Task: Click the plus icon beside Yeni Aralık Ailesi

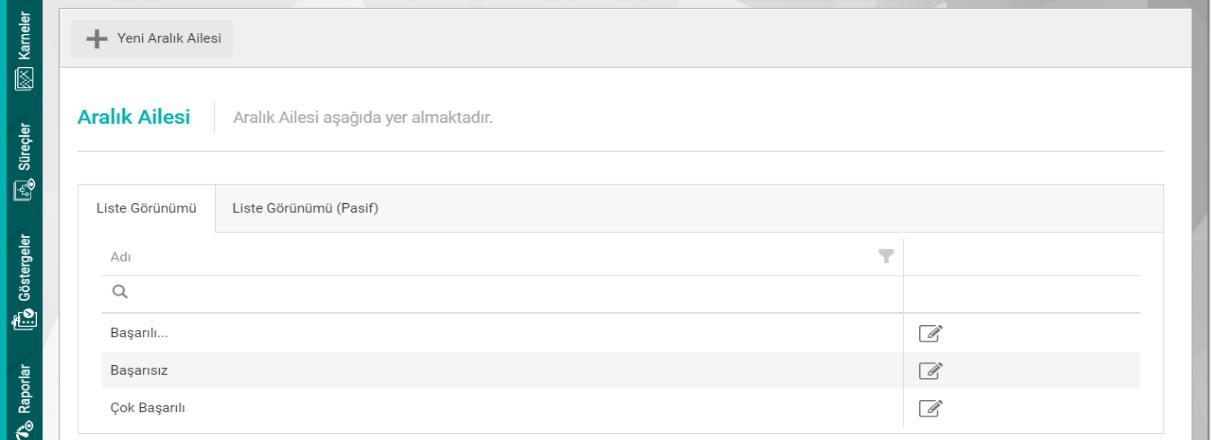Action: (97, 39)
